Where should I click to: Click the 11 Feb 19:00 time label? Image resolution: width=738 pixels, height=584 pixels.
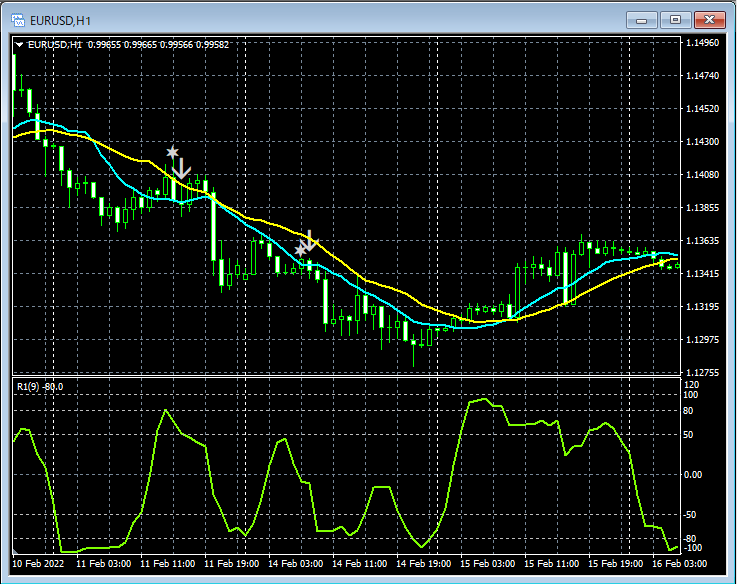click(x=232, y=564)
